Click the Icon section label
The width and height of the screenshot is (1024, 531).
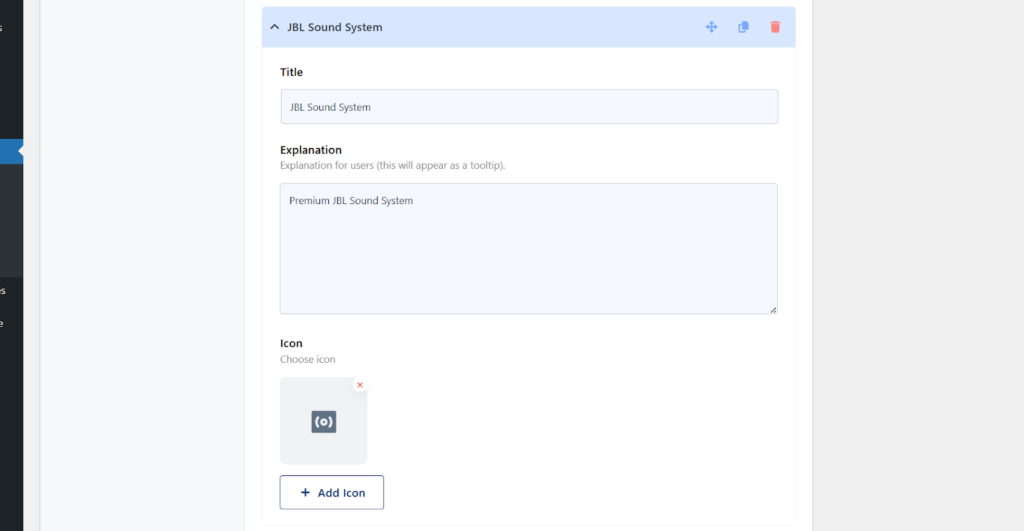click(x=291, y=343)
